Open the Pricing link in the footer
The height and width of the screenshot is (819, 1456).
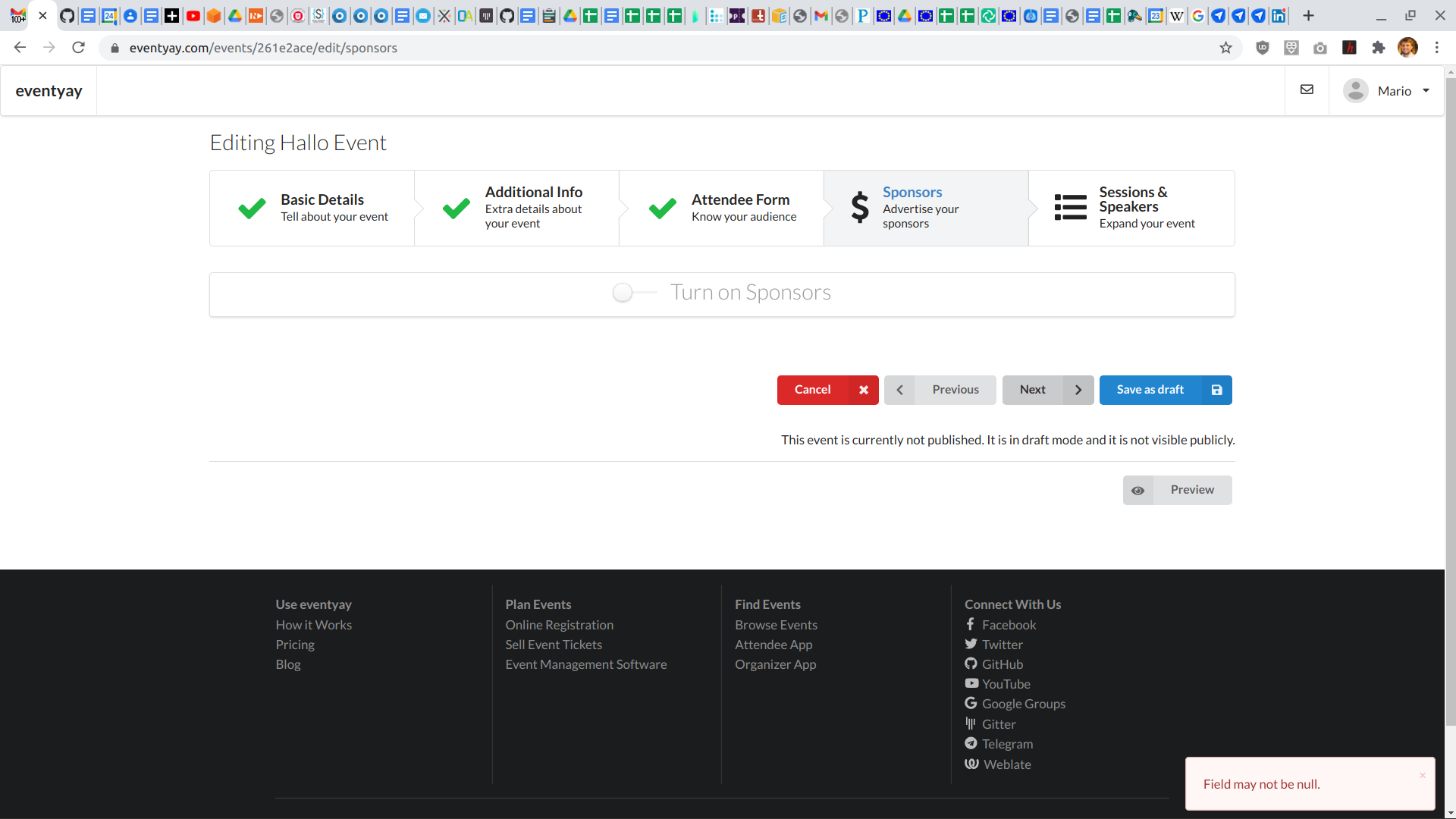tap(294, 644)
